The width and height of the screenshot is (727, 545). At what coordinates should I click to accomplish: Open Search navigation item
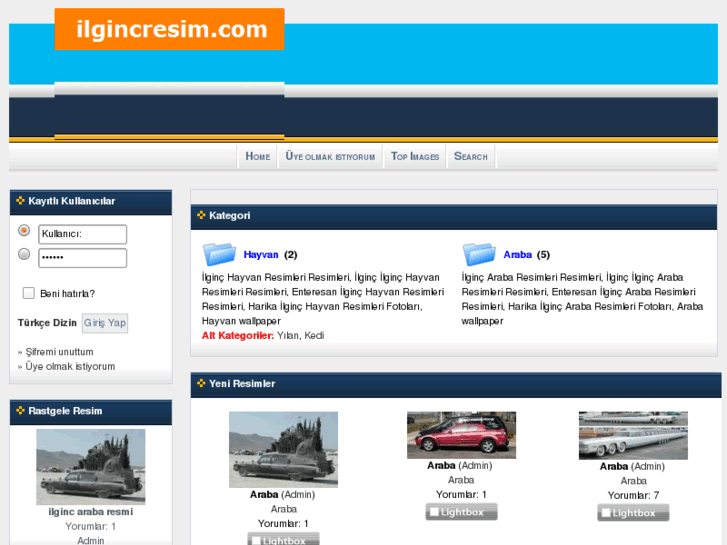(x=471, y=156)
